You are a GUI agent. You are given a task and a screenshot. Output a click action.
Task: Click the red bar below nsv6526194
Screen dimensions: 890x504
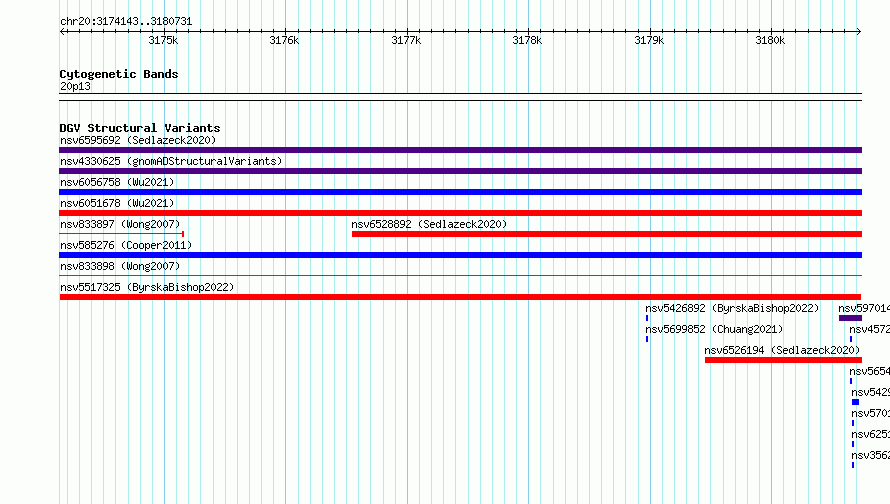[x=783, y=360]
